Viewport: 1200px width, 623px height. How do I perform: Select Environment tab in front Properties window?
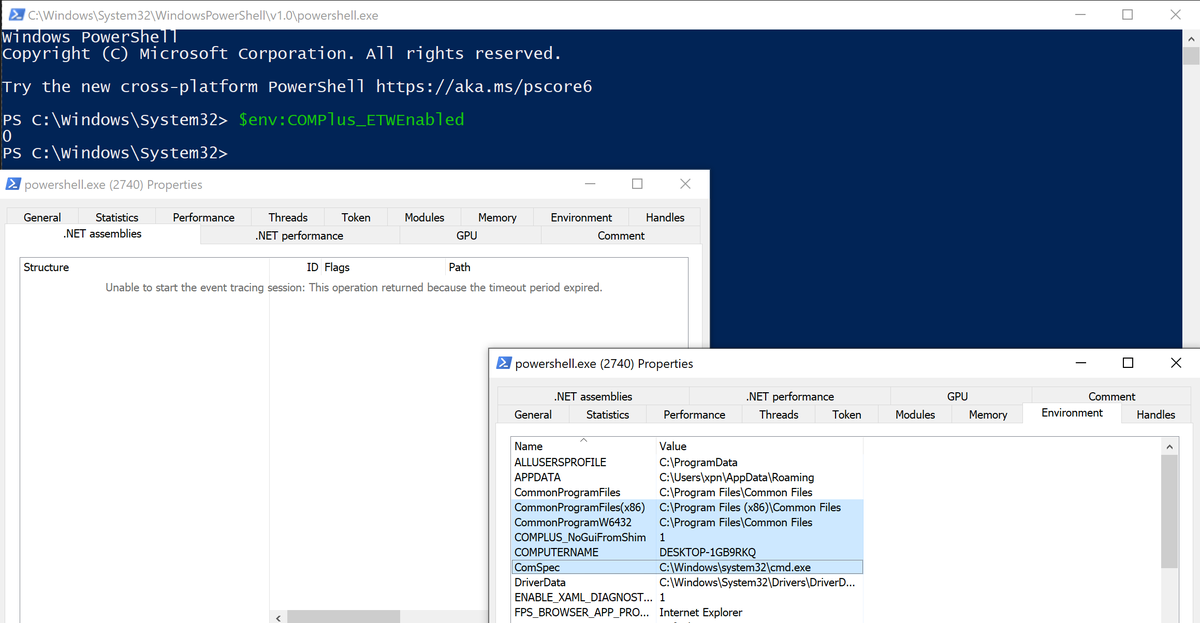pos(1072,413)
